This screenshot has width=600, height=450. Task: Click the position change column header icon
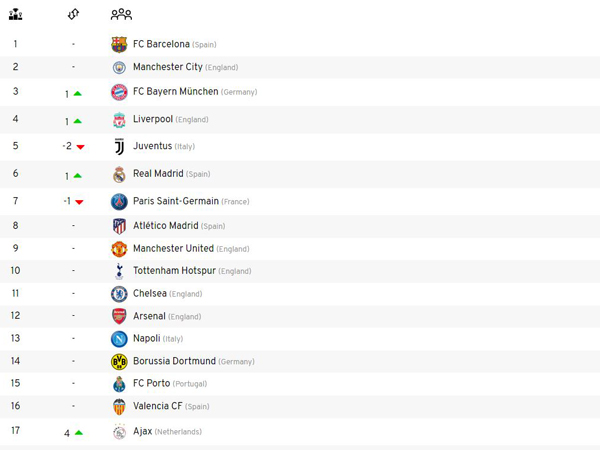pos(73,15)
